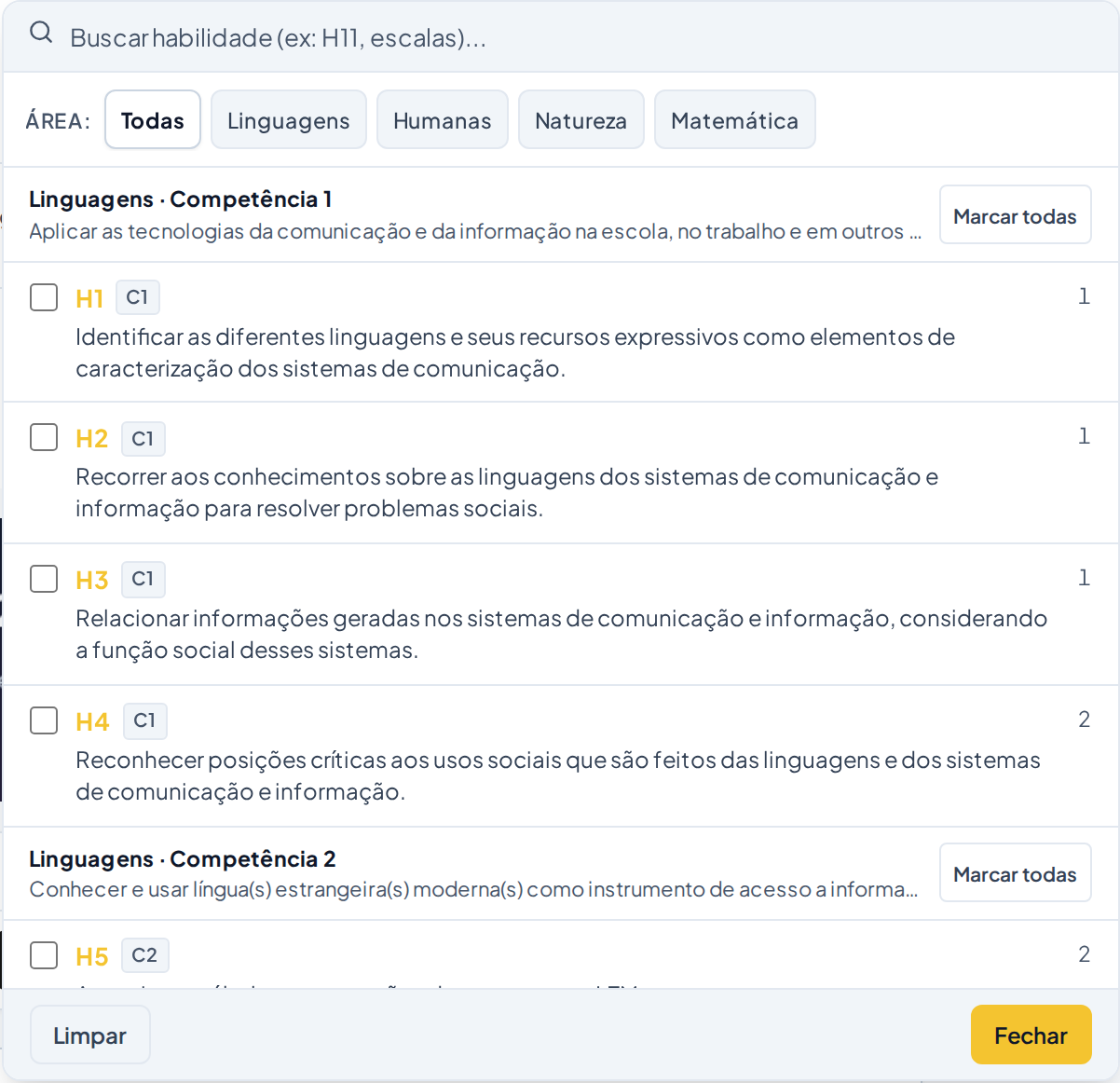Filter by Humanas area
The width and height of the screenshot is (1120, 1083).
point(443,119)
